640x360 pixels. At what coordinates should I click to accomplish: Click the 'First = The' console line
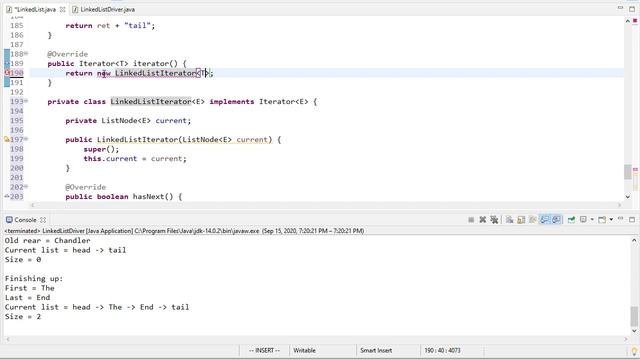pyautogui.click(x=29, y=288)
